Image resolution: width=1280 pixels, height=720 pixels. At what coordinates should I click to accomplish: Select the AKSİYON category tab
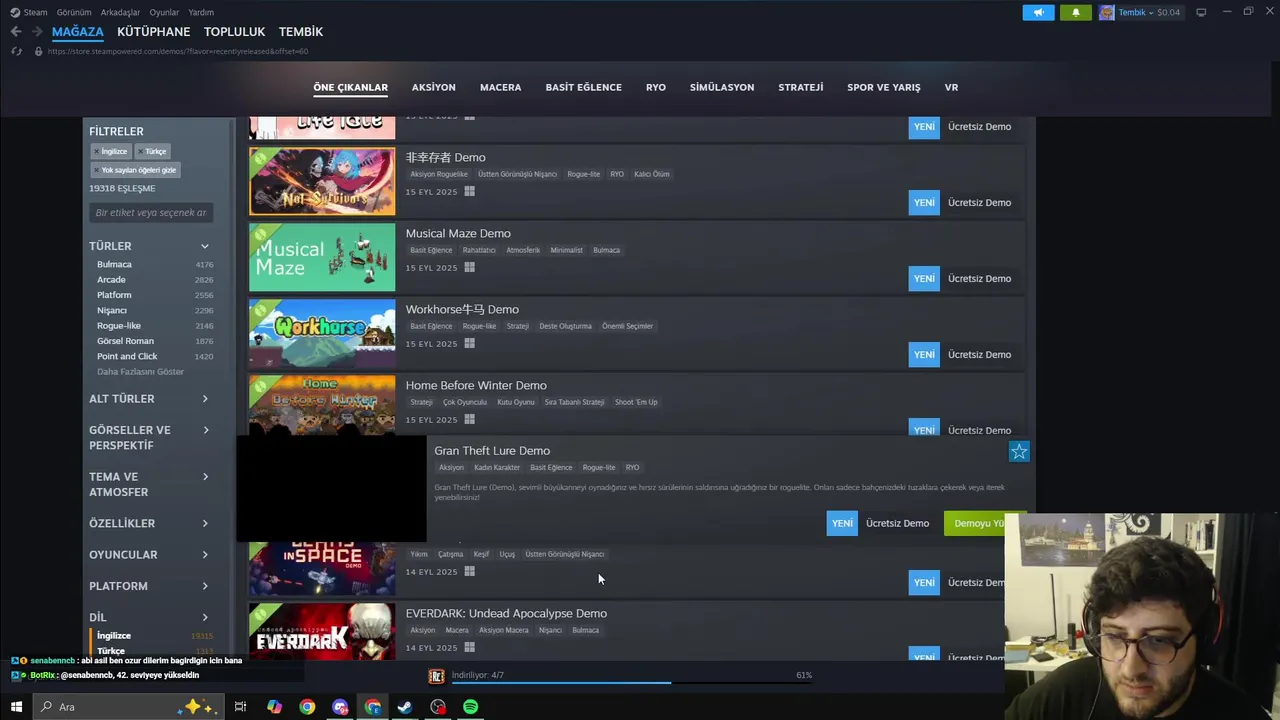pyautogui.click(x=434, y=88)
